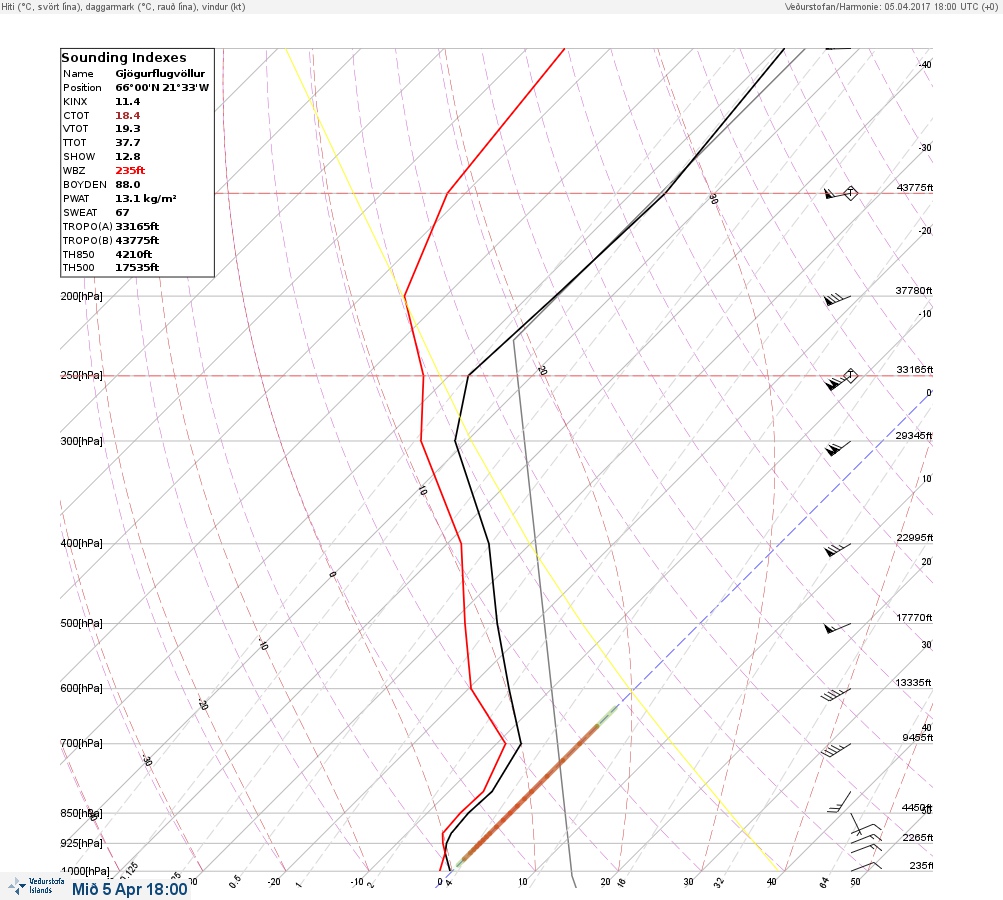Image resolution: width=1003 pixels, height=900 pixels.
Task: Click the 37780ft height label
Action: 913,290
